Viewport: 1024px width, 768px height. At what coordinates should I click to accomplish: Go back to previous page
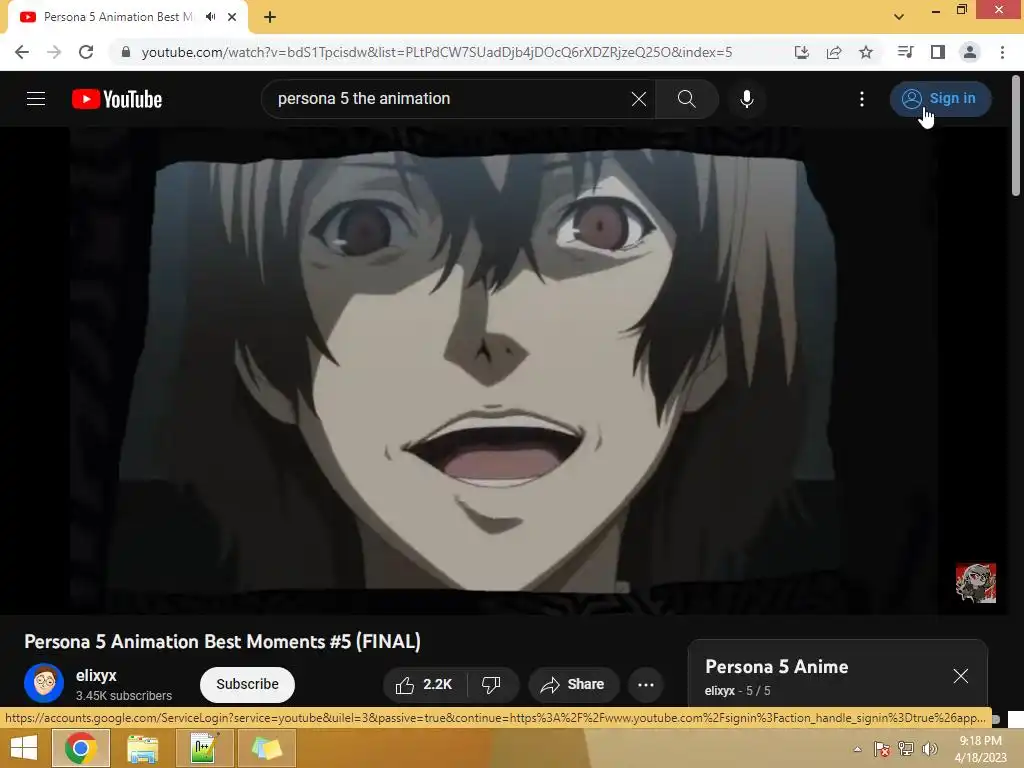(22, 52)
